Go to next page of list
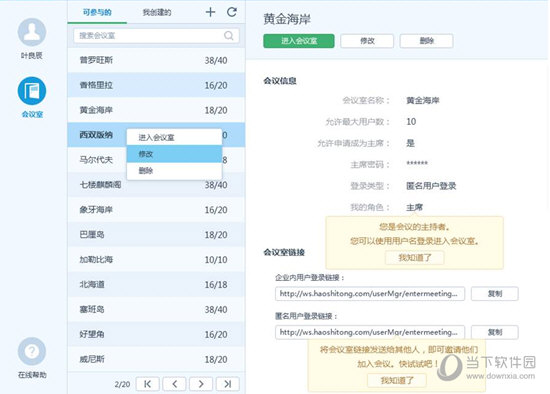The width and height of the screenshot is (550, 394). (201, 384)
